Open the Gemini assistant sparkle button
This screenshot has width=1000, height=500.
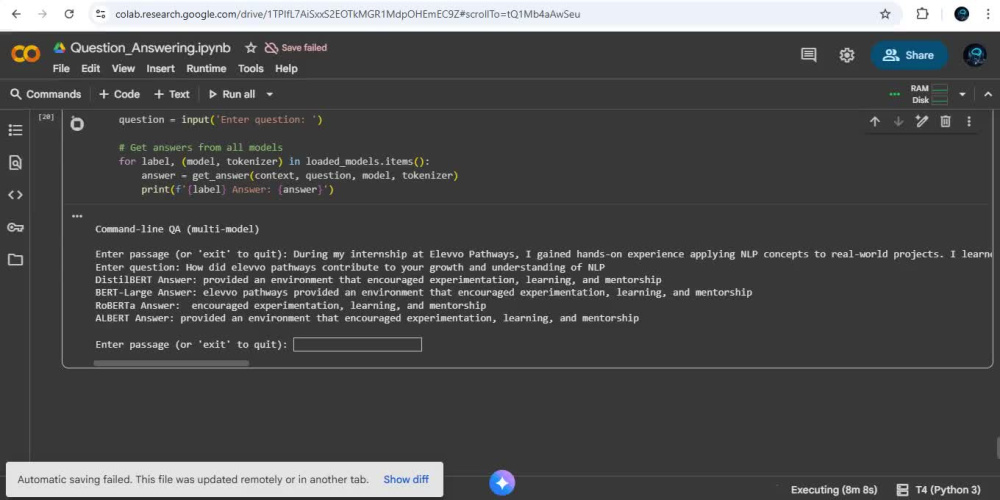pyautogui.click(x=502, y=483)
